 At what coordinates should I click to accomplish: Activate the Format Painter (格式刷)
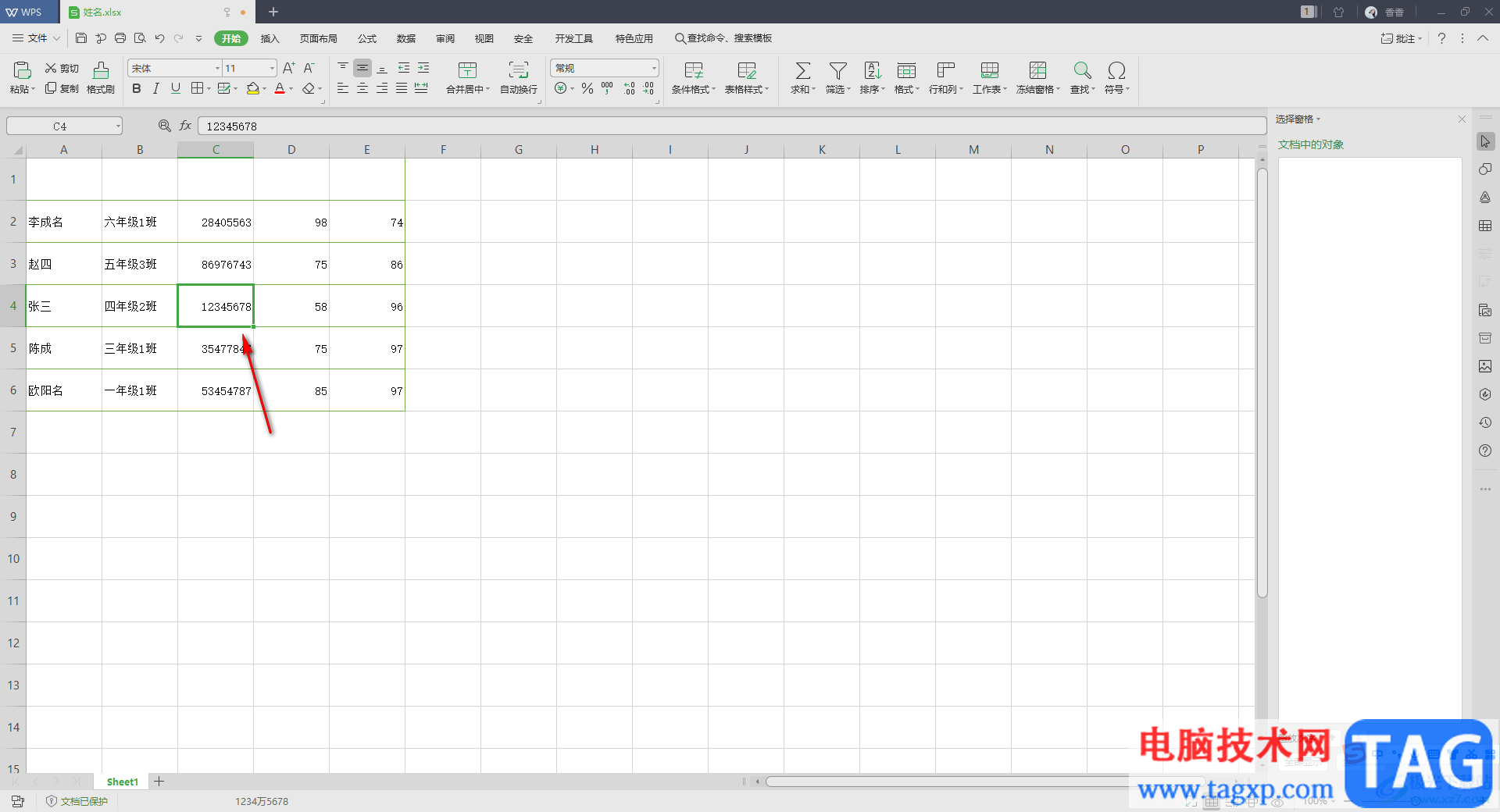point(101,78)
